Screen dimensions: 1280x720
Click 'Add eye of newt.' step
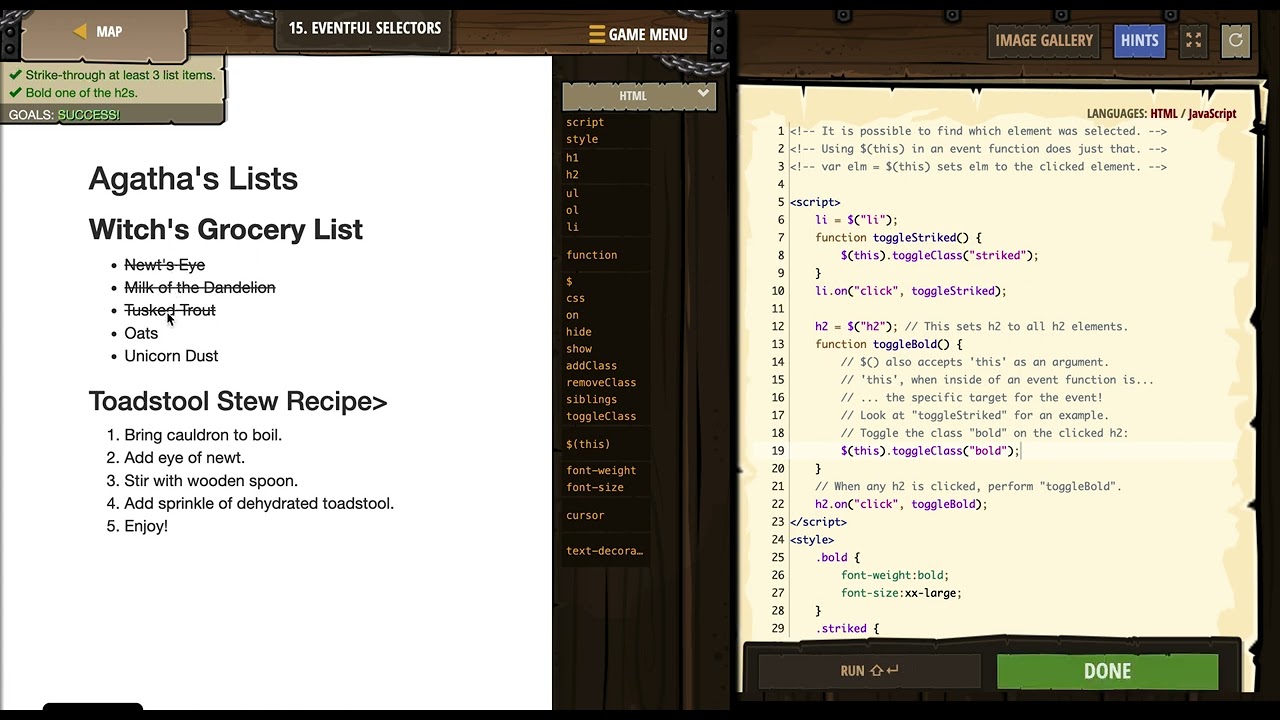(184, 458)
